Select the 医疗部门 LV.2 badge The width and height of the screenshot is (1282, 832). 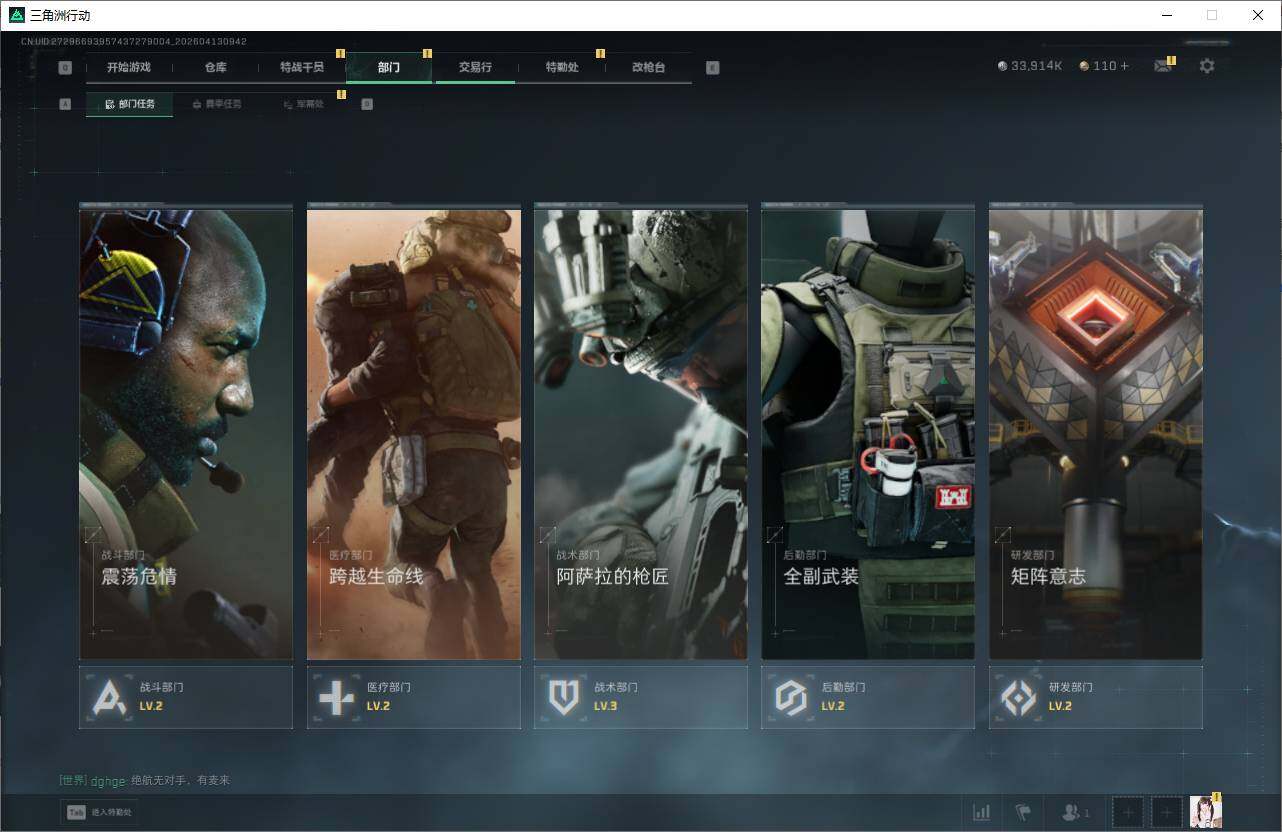click(413, 697)
